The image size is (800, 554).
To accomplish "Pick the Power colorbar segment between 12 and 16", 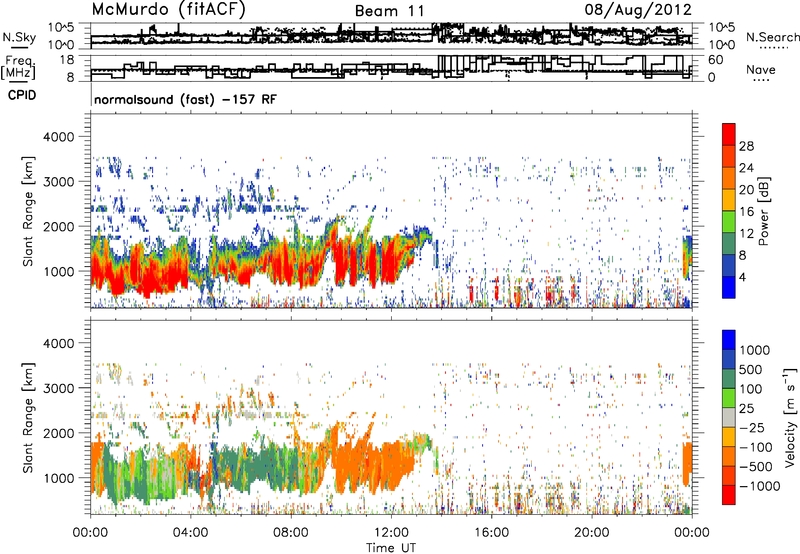I will tap(729, 222).
